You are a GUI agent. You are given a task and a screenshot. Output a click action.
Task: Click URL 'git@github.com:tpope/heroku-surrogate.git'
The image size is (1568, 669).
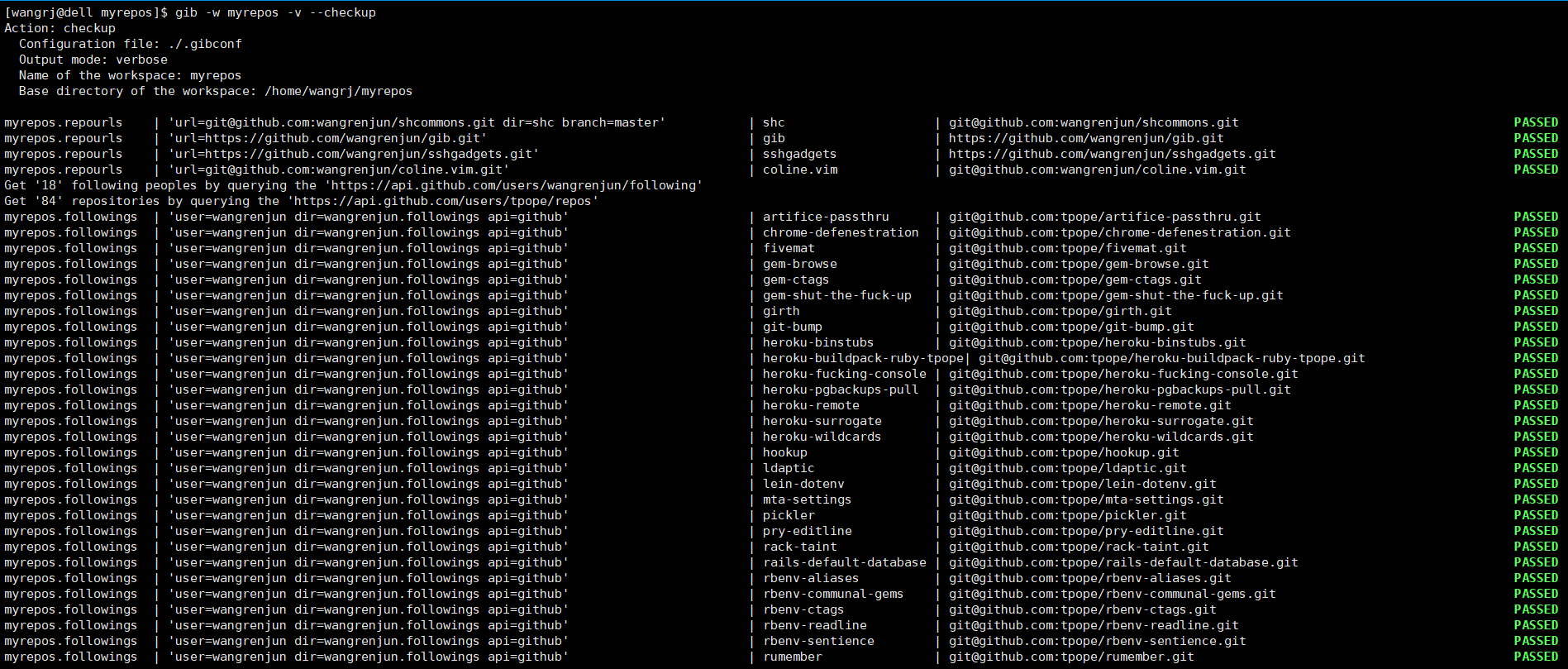point(1101,421)
